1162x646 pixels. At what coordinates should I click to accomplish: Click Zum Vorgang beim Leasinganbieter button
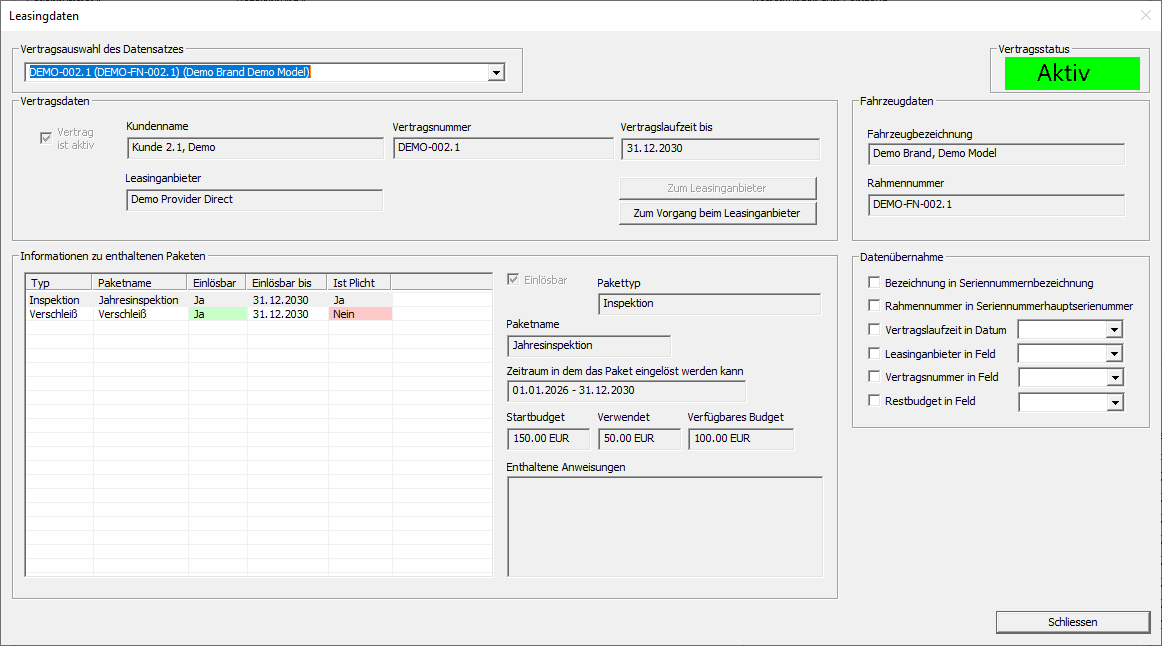click(717, 213)
